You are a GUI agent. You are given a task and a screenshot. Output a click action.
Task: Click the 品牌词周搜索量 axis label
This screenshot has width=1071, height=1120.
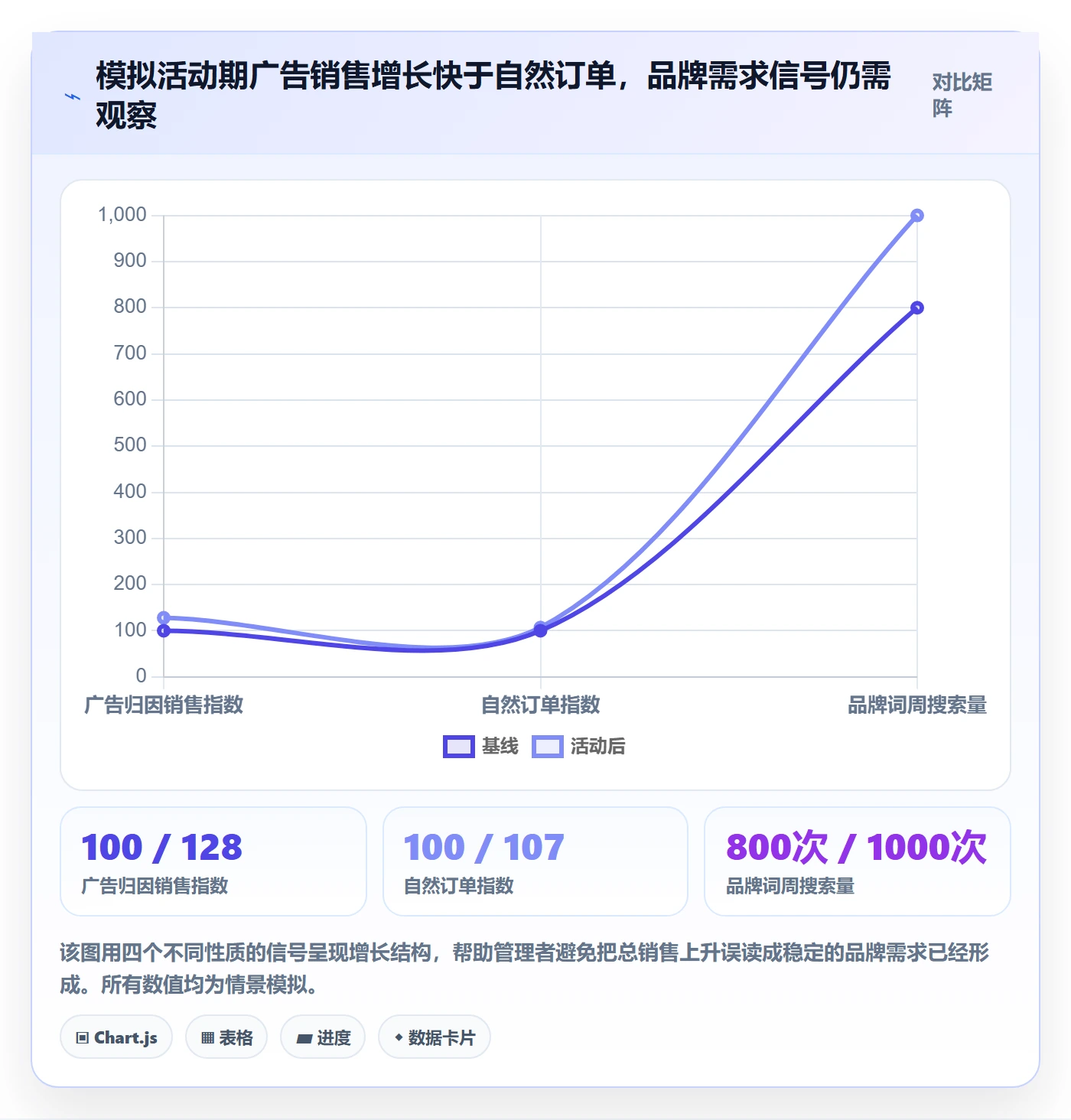917,705
